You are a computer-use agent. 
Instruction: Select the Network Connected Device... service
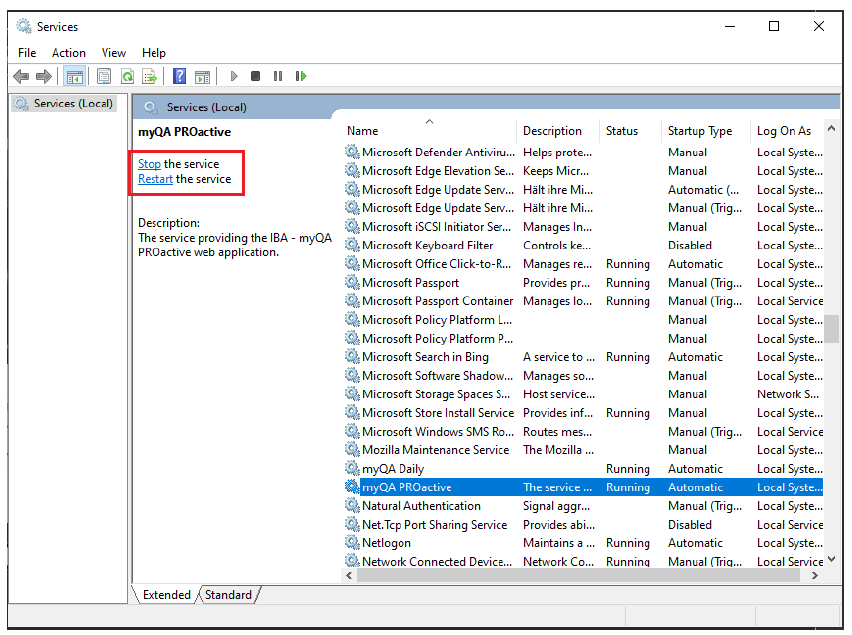(x=584, y=561)
